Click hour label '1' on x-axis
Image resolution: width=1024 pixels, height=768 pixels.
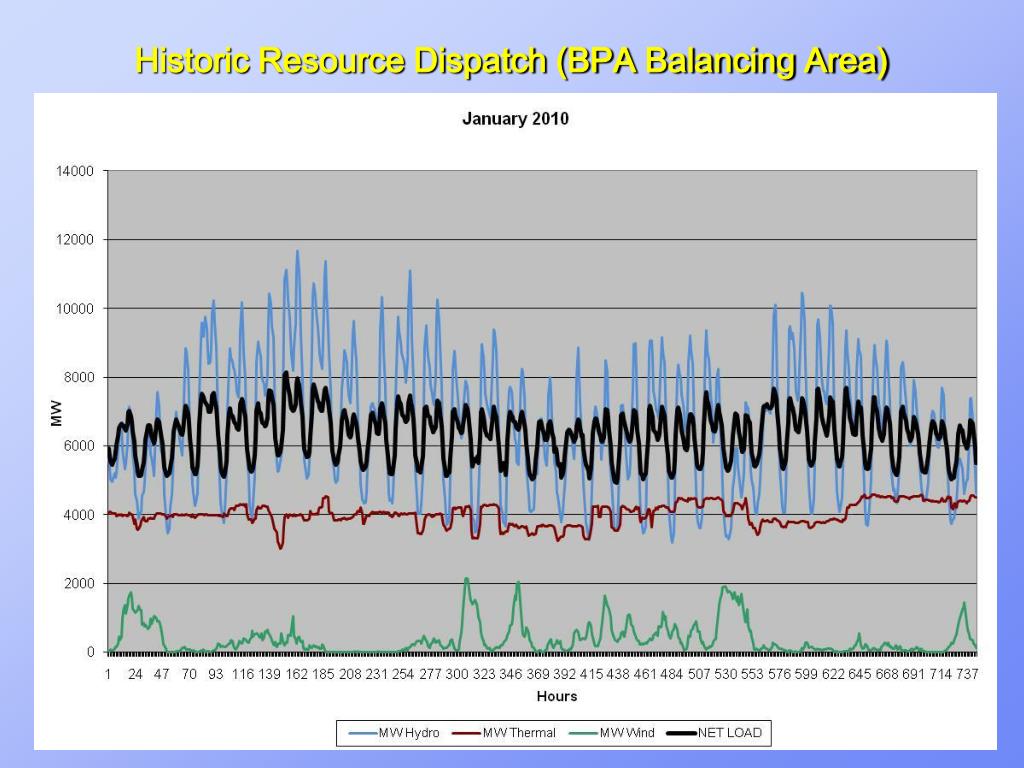click(x=108, y=674)
